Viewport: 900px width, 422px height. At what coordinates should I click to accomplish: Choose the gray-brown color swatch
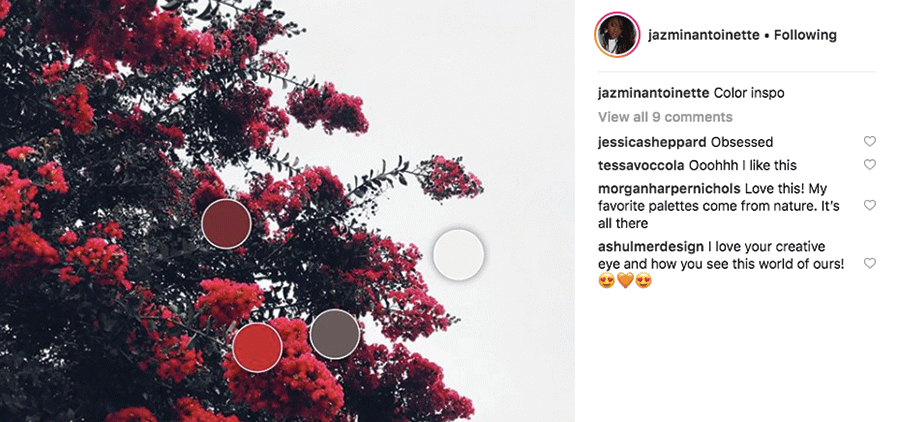click(335, 334)
